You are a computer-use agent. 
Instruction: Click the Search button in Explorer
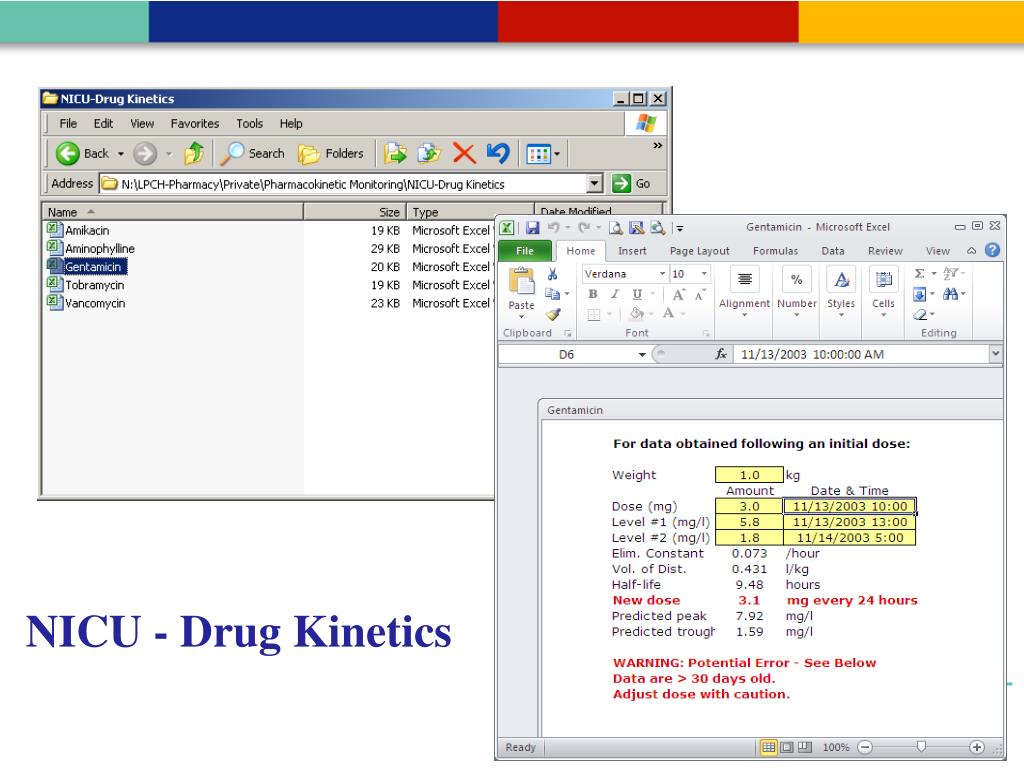click(x=253, y=154)
